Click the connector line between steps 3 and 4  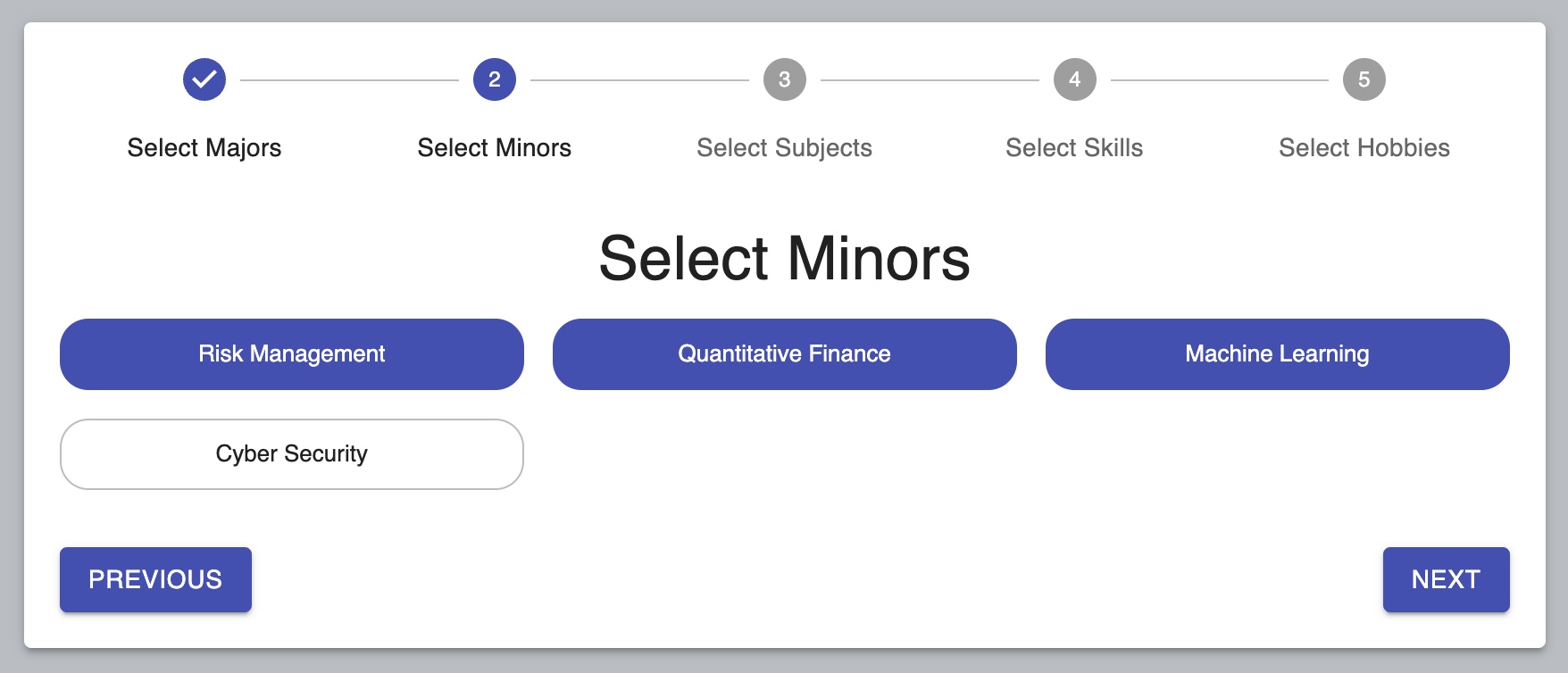coord(930,80)
